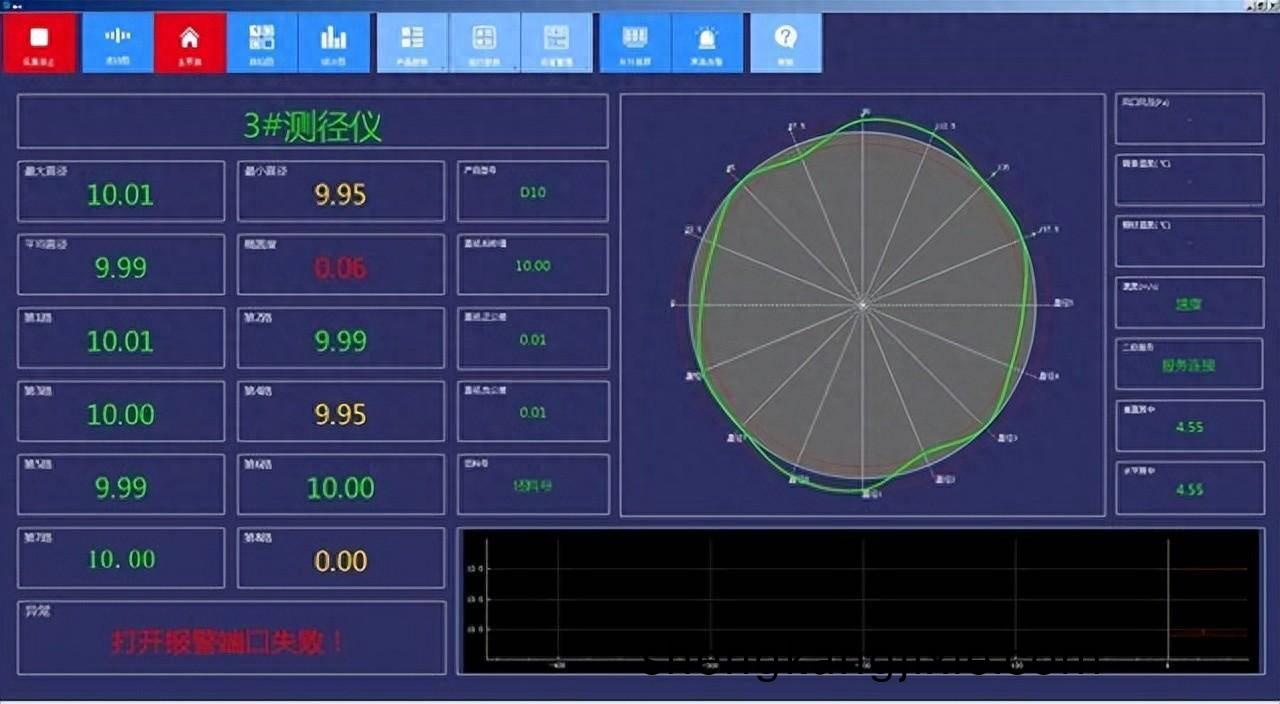Click the vertical cursor line in trend chart
The image size is (1280, 704).
[x=1169, y=598]
